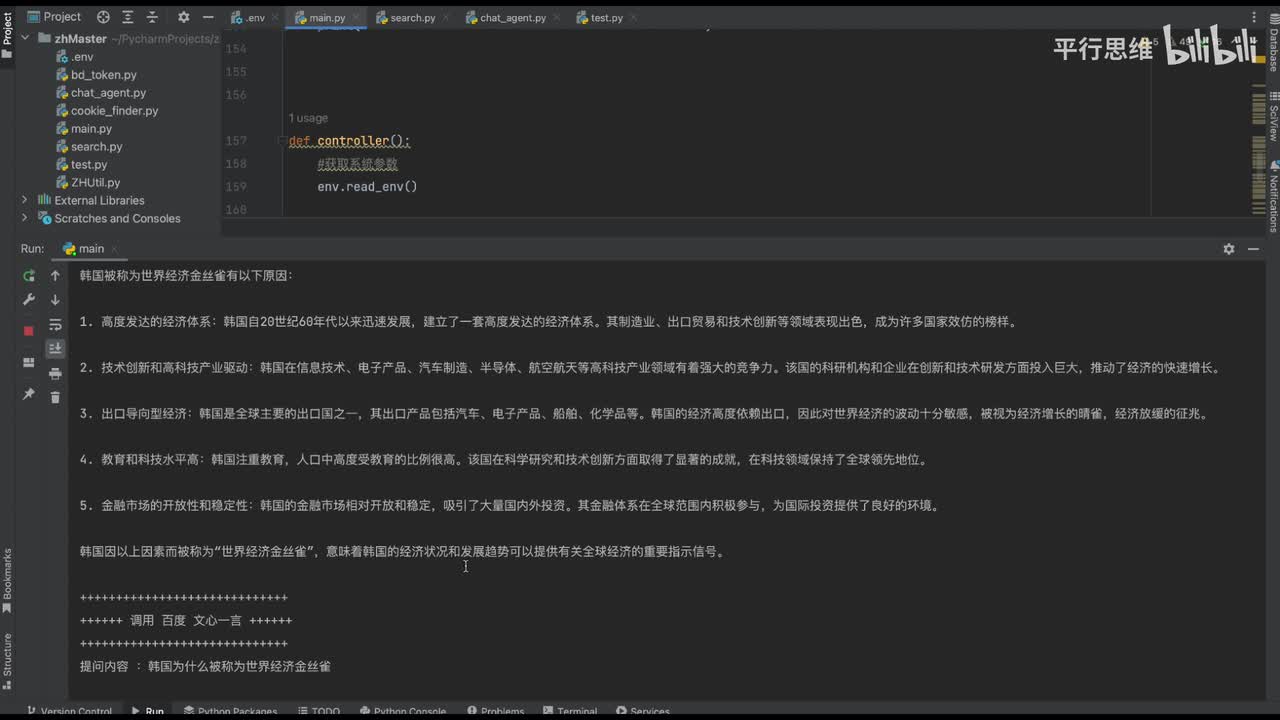1280x720 pixels.
Task: Expand Scratches and Consoles node
Action: tap(25, 218)
